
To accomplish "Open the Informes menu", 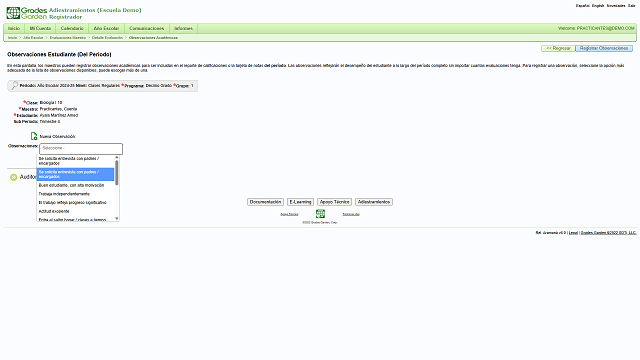I will coord(183,28).
